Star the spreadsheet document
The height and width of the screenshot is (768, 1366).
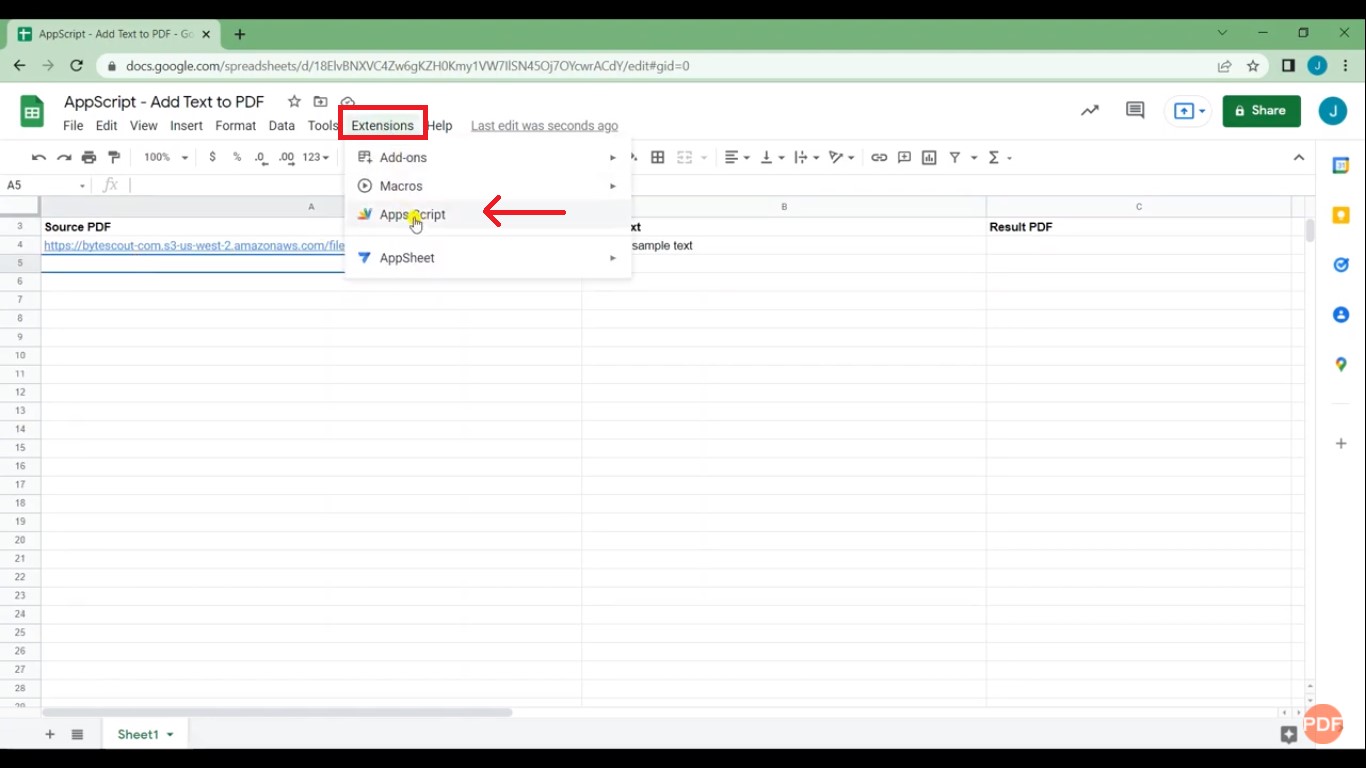pyautogui.click(x=294, y=102)
